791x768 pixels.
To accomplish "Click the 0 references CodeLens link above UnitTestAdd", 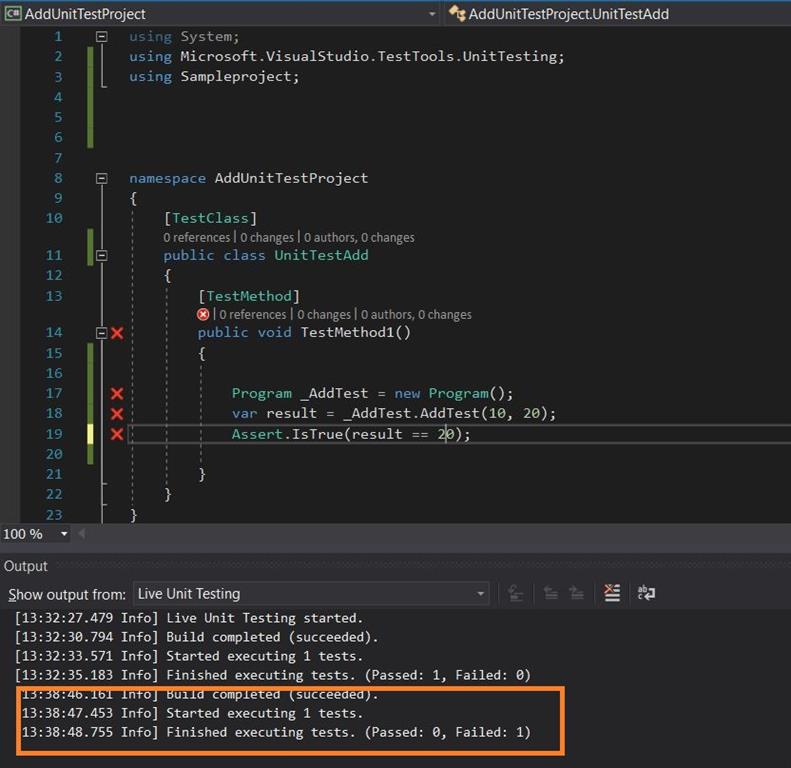I will (x=198, y=237).
